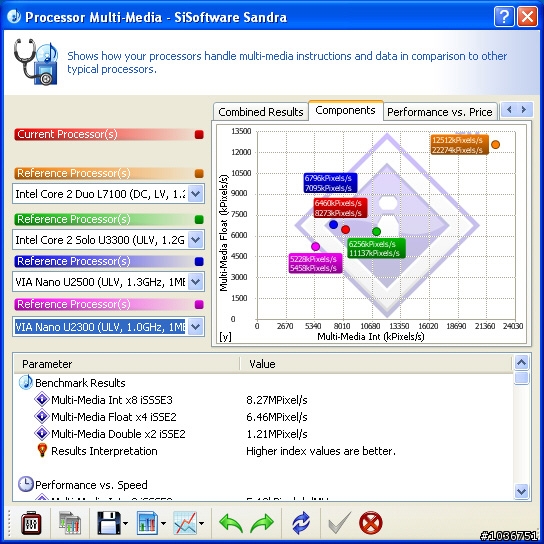
Task: Open the line graph icon dropdown arrow
Action: tap(201, 524)
